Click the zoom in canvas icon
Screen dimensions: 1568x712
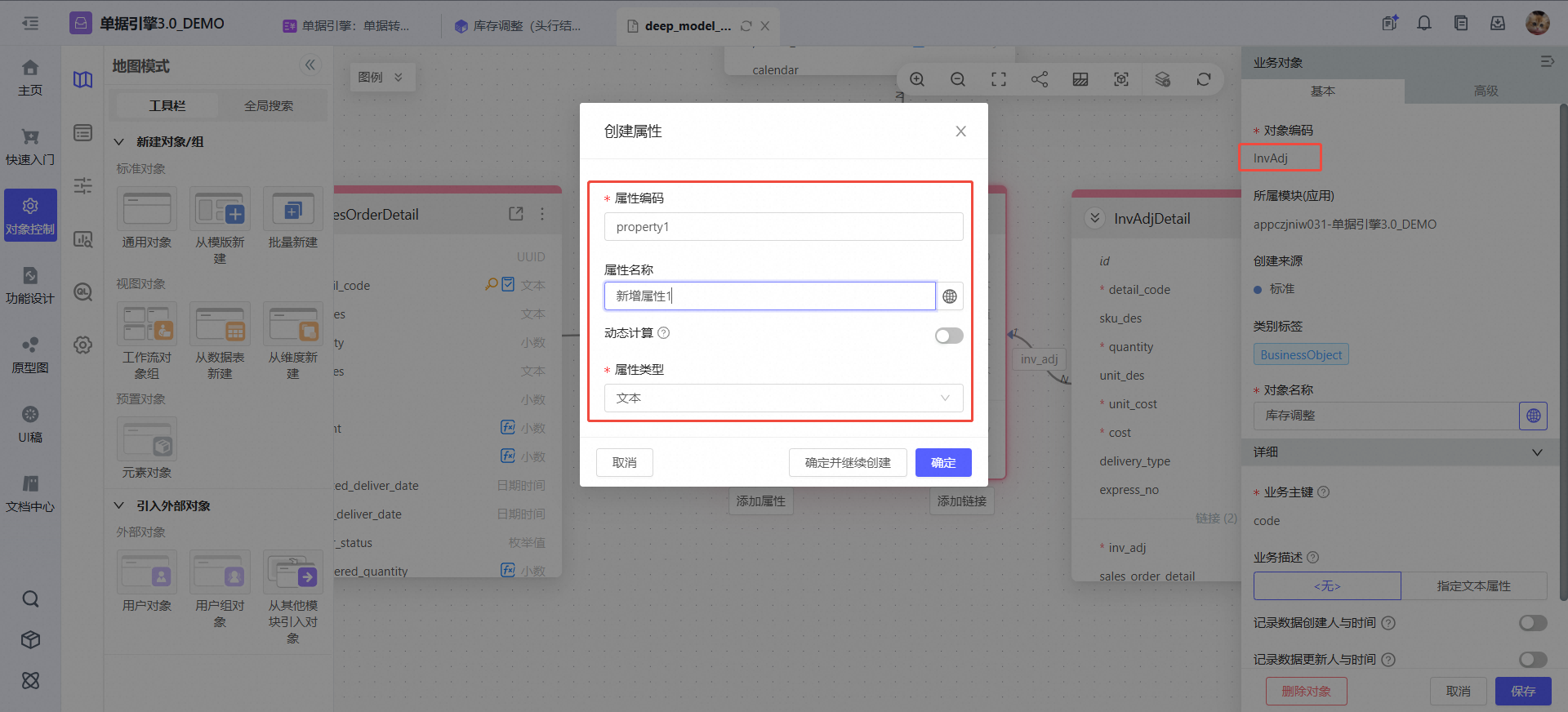coord(917,79)
